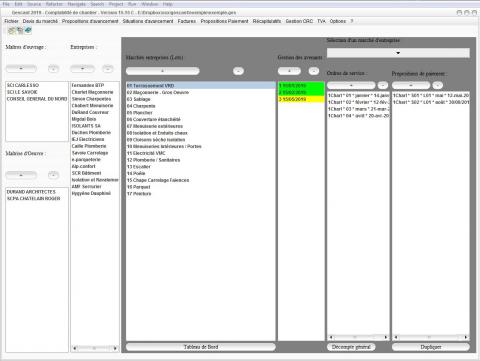Open the Factures menu

point(187,21)
